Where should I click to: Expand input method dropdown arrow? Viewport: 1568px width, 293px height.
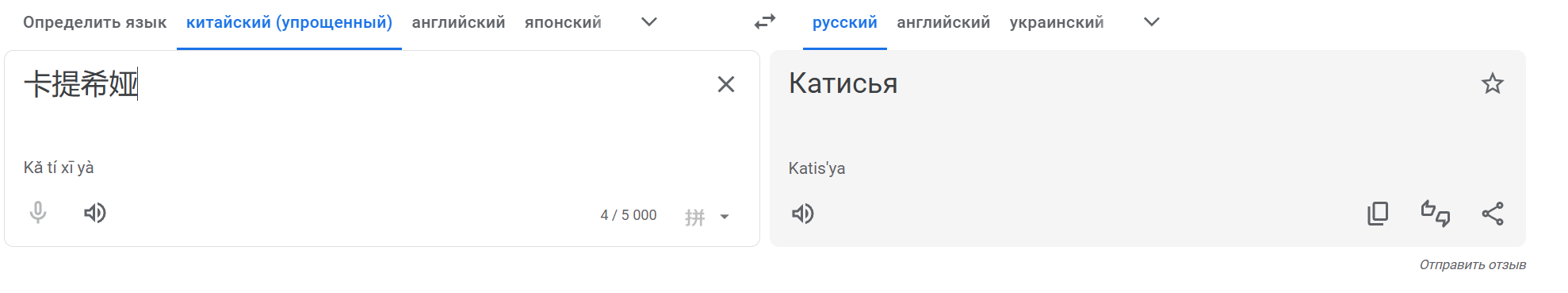pyautogui.click(x=725, y=217)
